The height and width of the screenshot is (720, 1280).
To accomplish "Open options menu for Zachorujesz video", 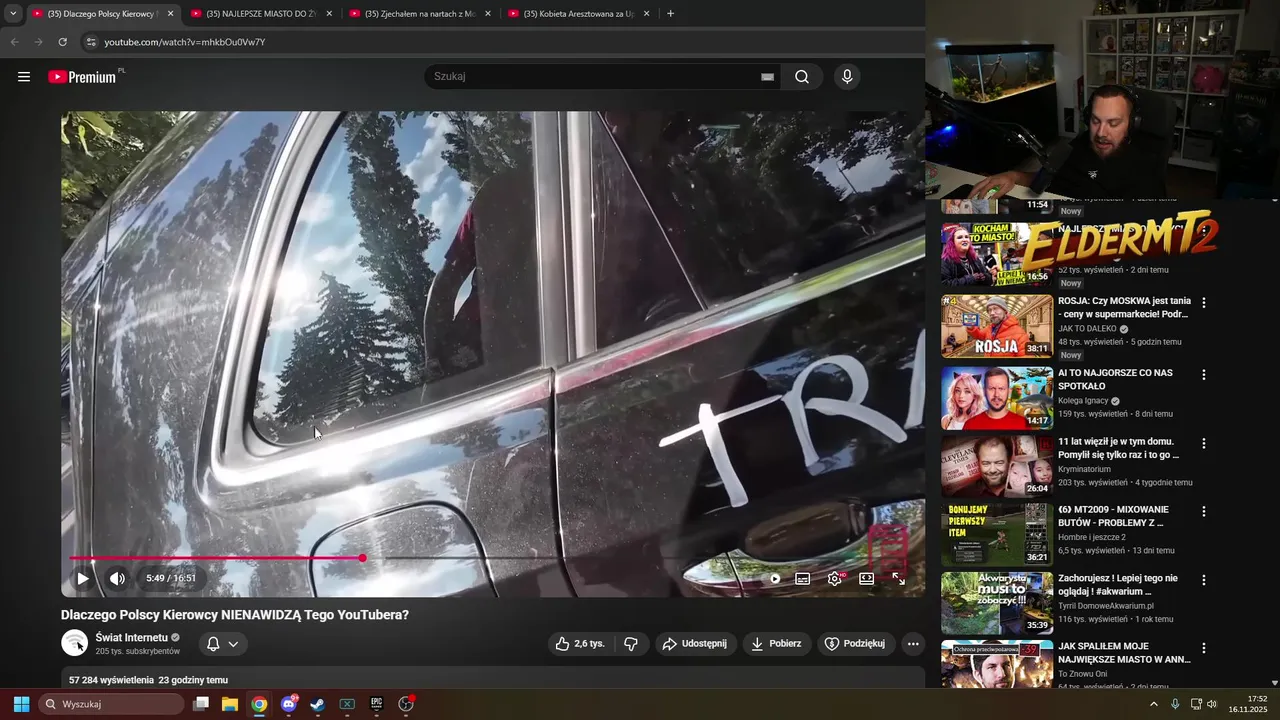I will click(x=1204, y=580).
